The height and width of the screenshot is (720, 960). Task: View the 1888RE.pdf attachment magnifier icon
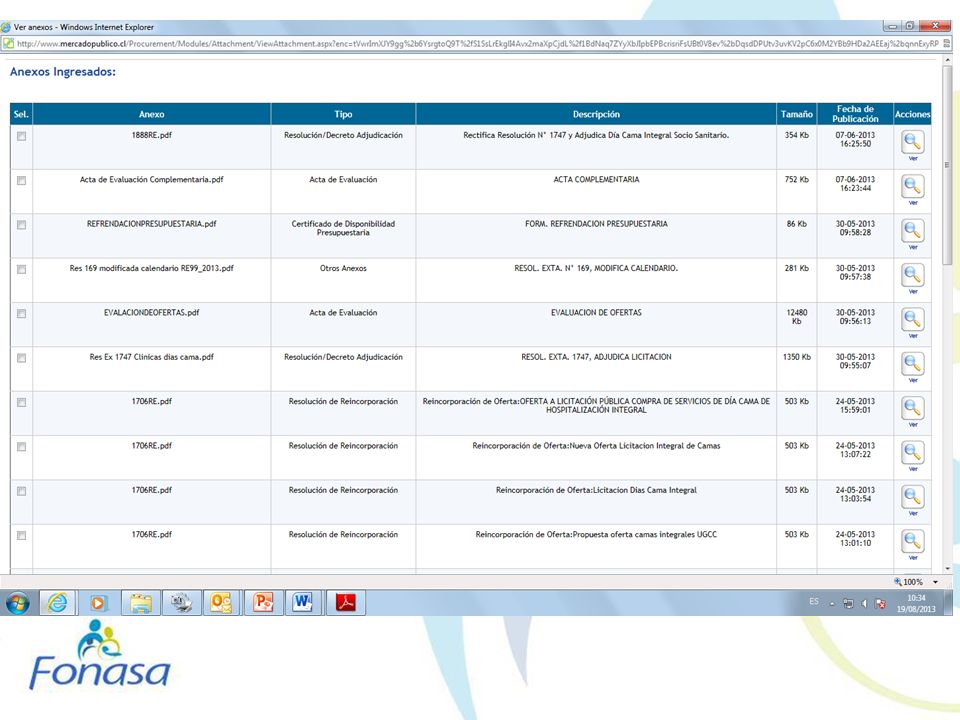click(912, 142)
